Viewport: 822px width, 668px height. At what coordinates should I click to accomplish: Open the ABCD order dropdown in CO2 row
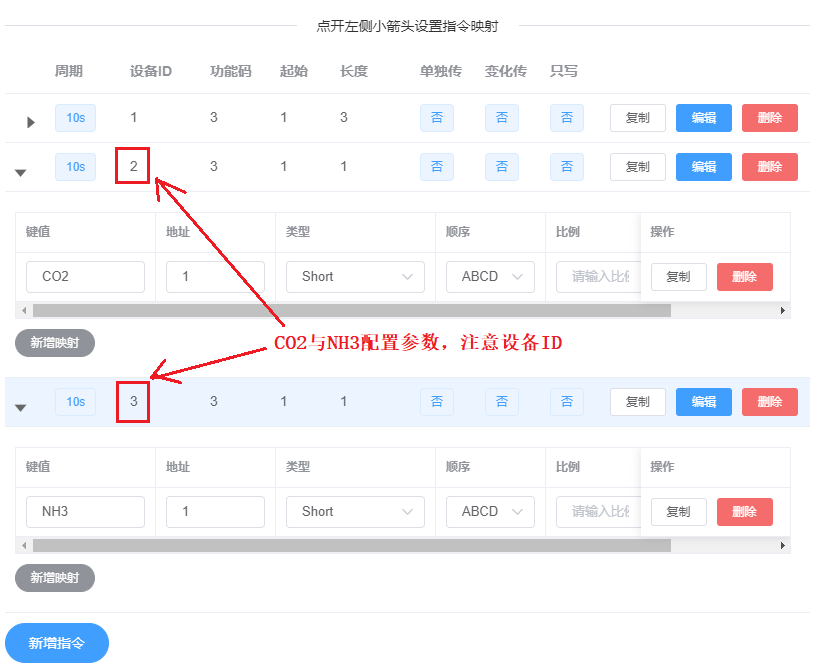click(490, 277)
